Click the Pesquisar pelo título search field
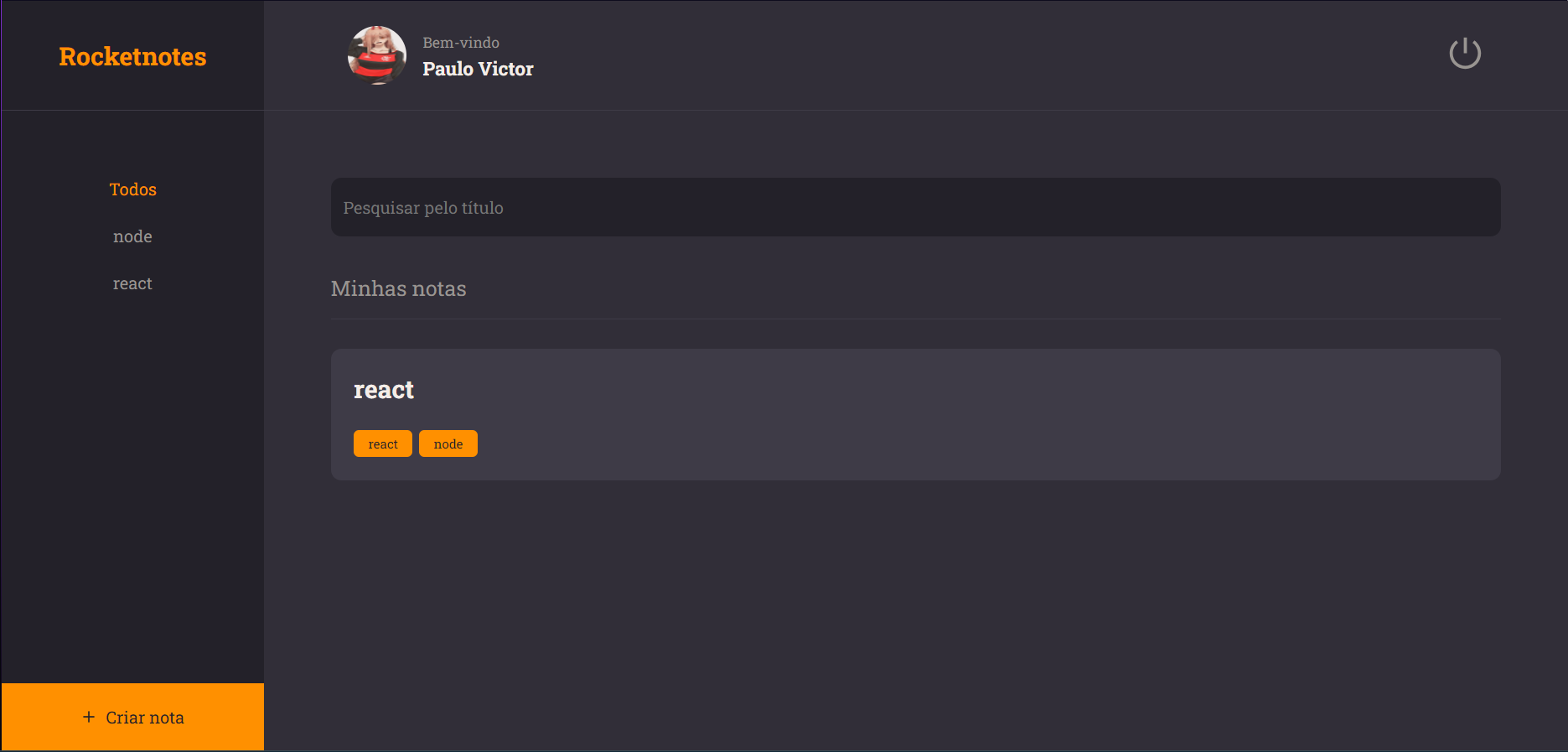 pyautogui.click(x=913, y=207)
